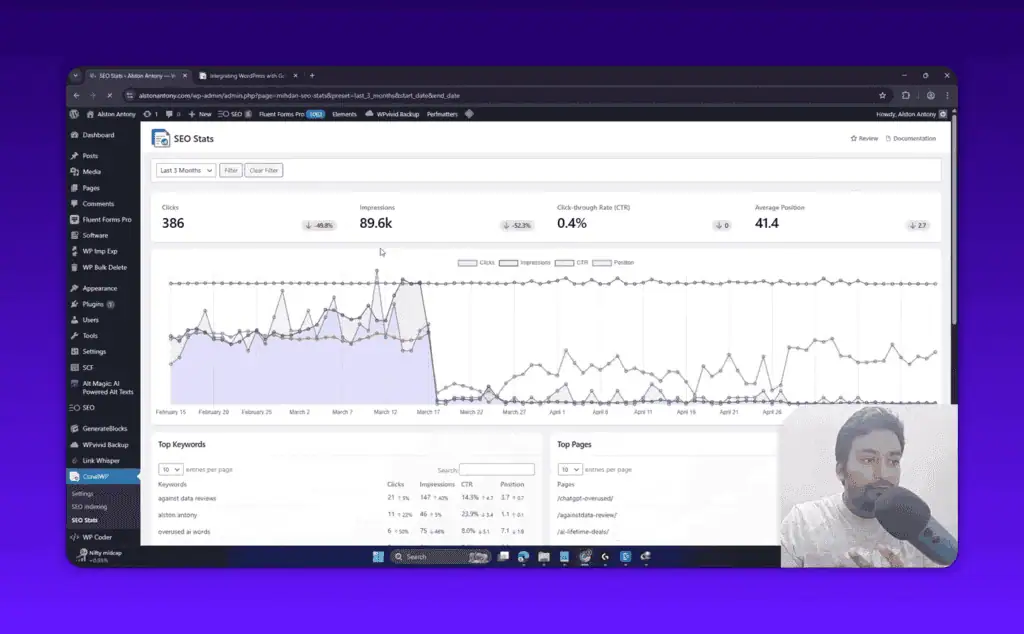Open the Last 3 Months date dropdown
The image size is (1024, 634).
pyautogui.click(x=186, y=170)
